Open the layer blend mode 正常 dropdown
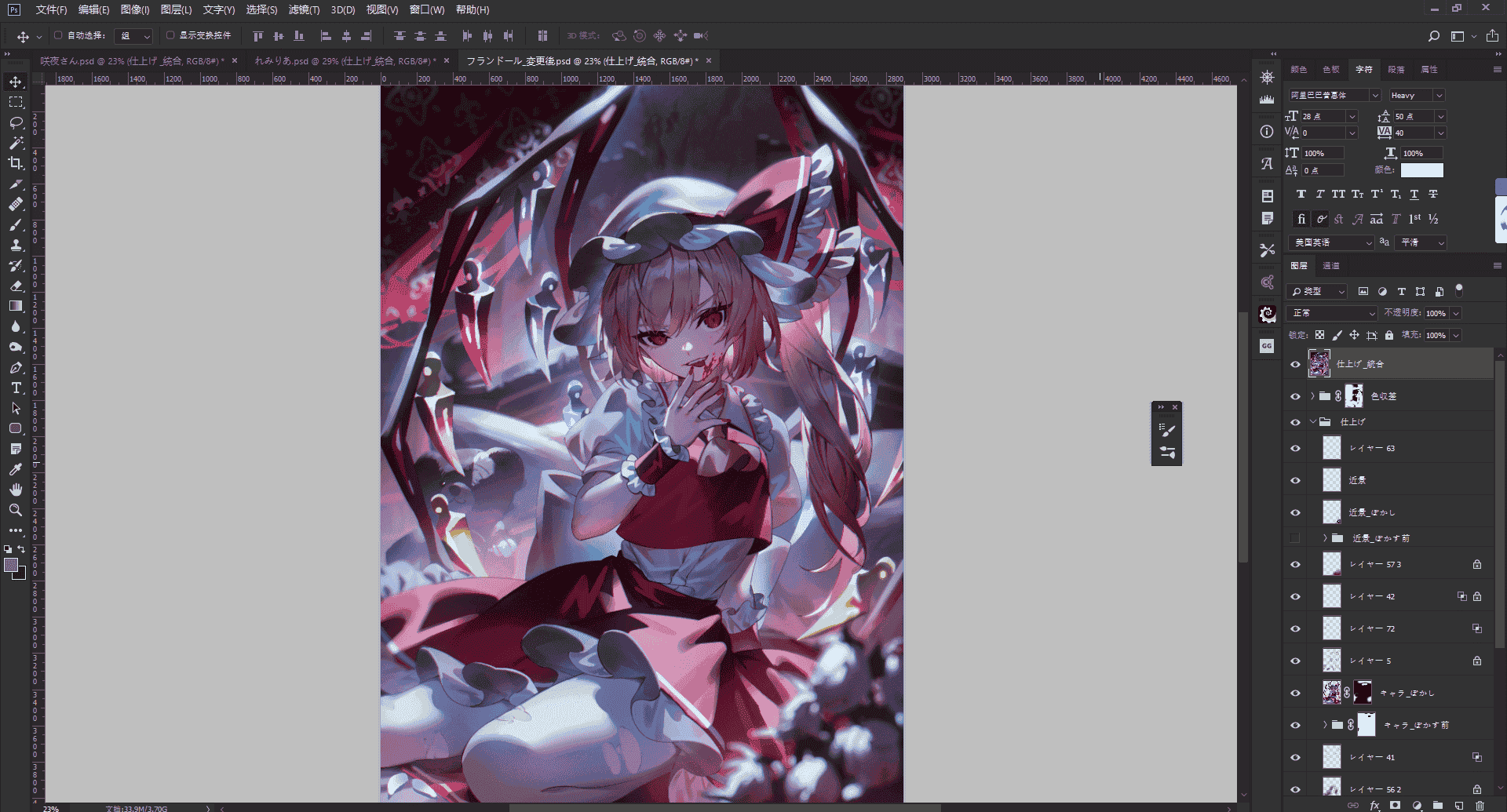 tap(1333, 313)
